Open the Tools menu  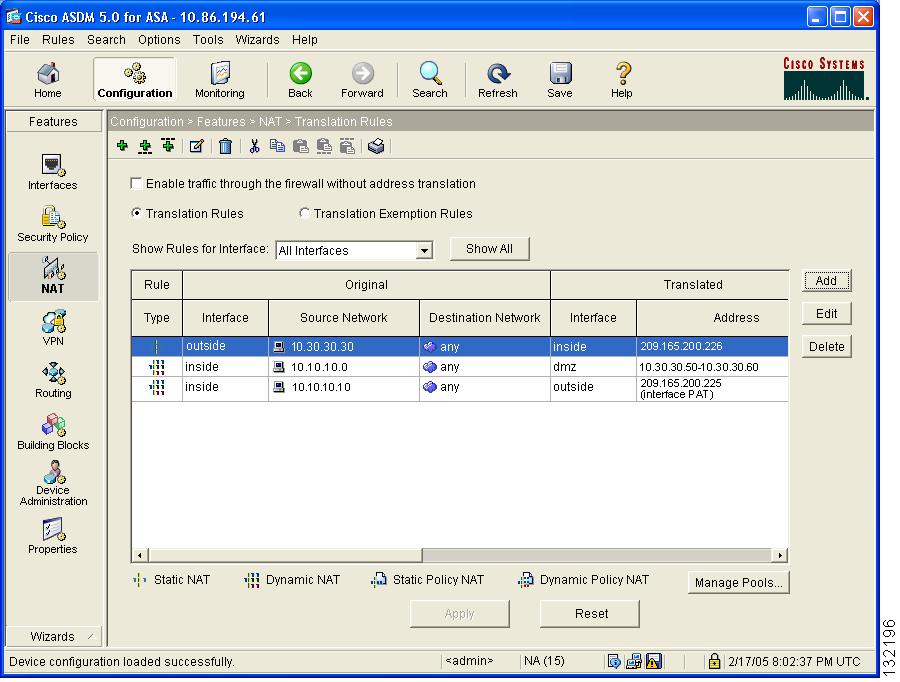(208, 40)
